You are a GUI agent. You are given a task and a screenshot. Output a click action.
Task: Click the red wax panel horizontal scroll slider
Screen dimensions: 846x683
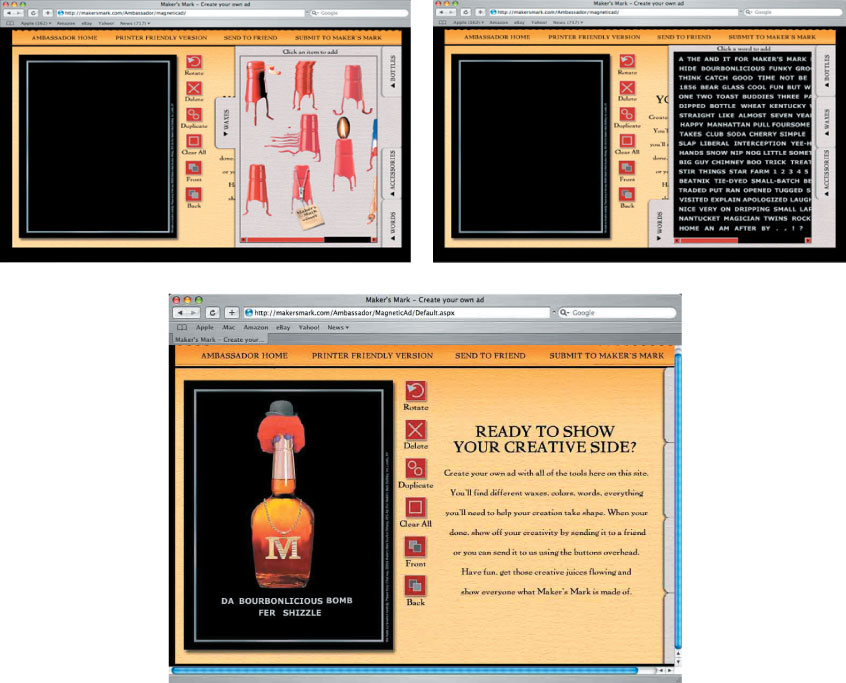click(x=285, y=240)
